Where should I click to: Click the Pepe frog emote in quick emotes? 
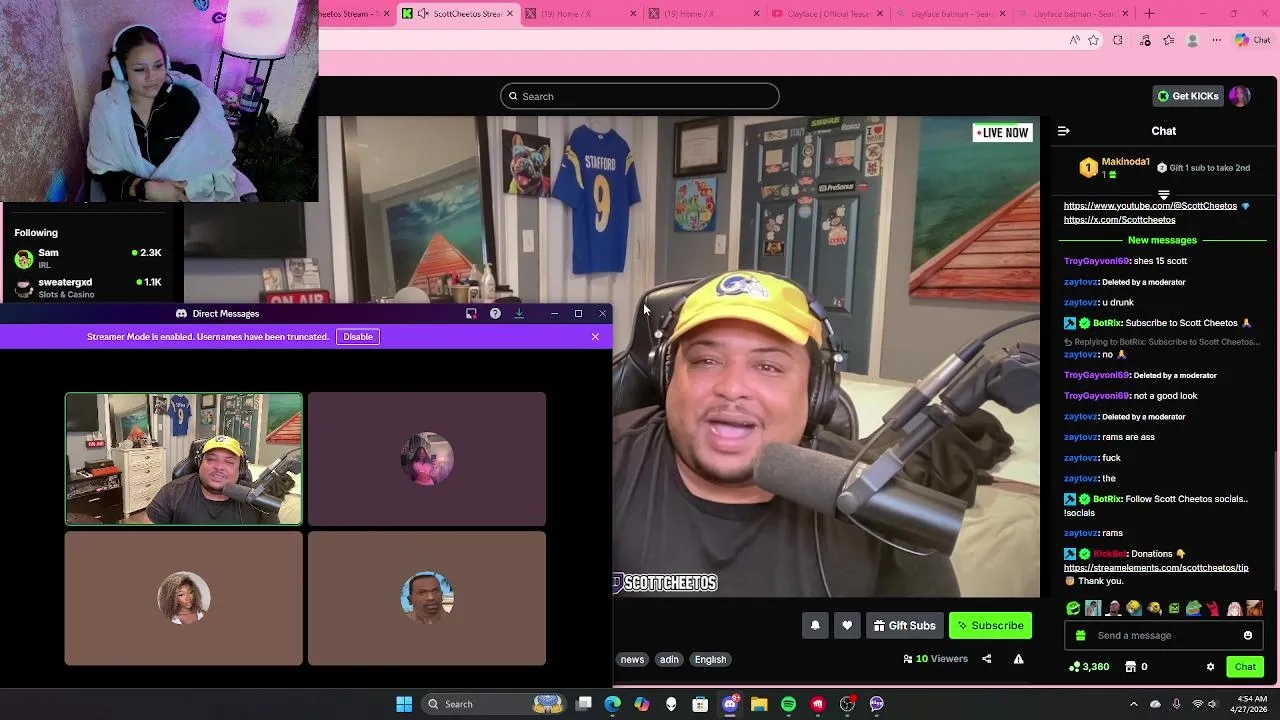pos(1193,608)
